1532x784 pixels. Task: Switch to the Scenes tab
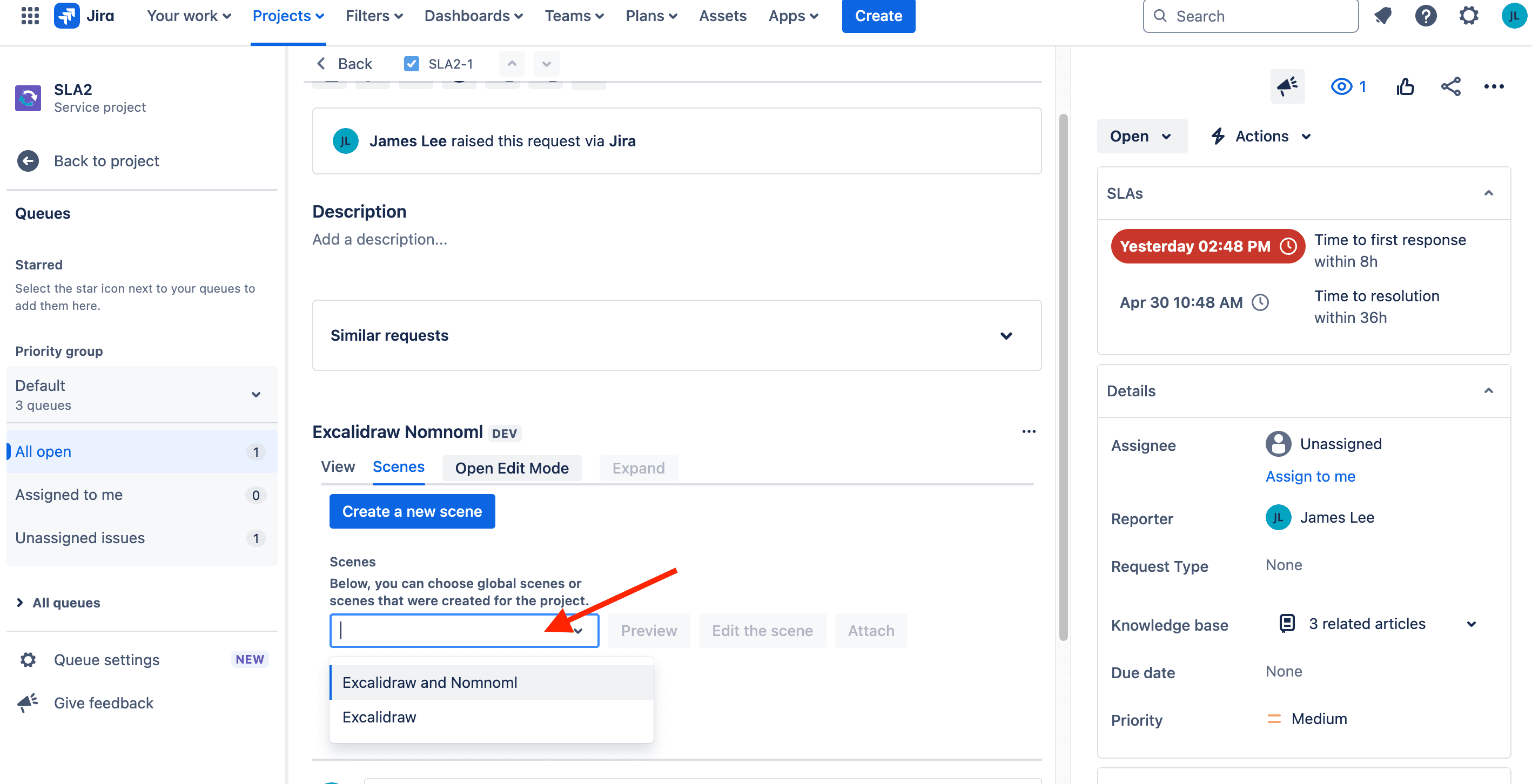399,467
